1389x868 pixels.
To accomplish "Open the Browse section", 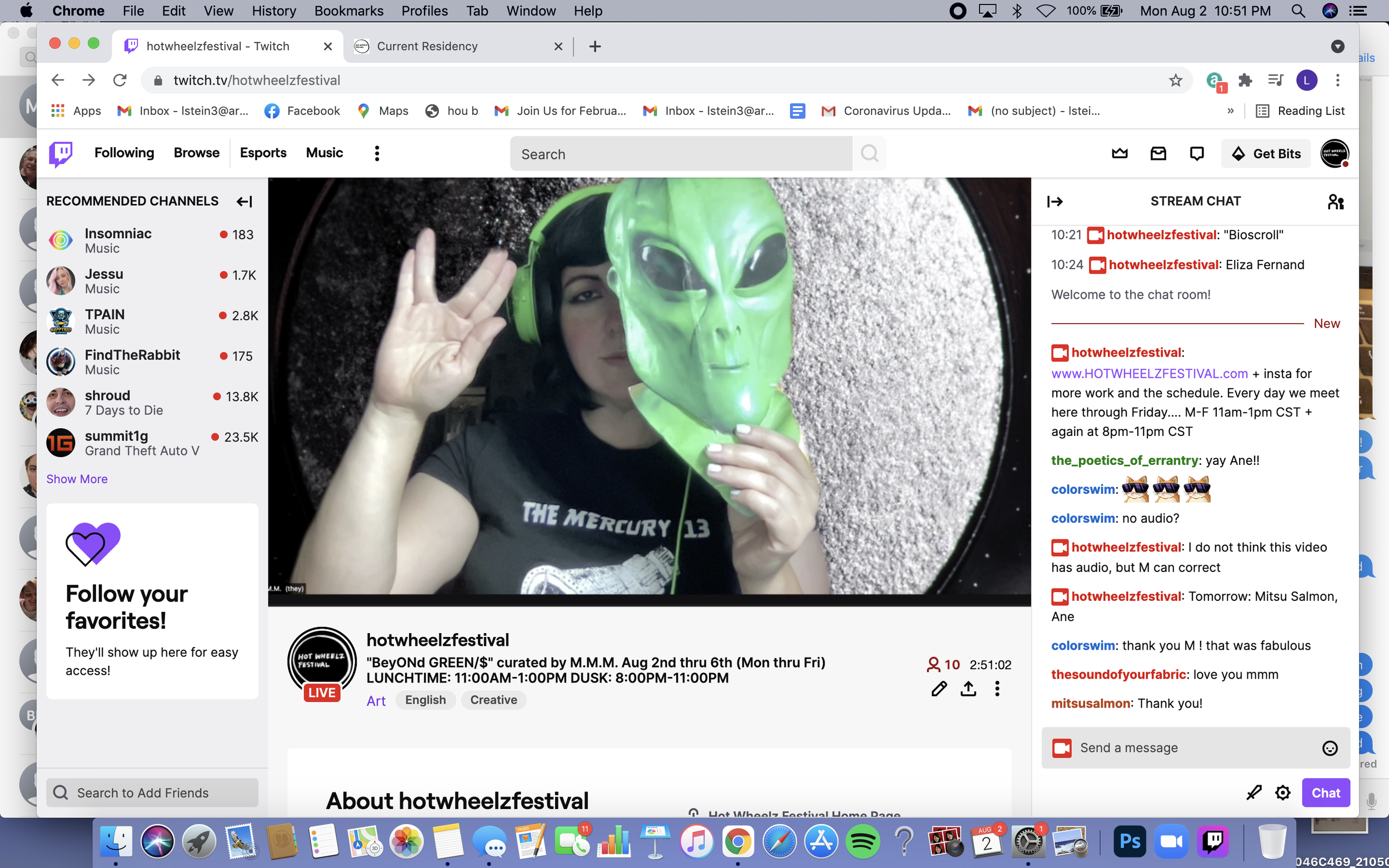I will [196, 153].
